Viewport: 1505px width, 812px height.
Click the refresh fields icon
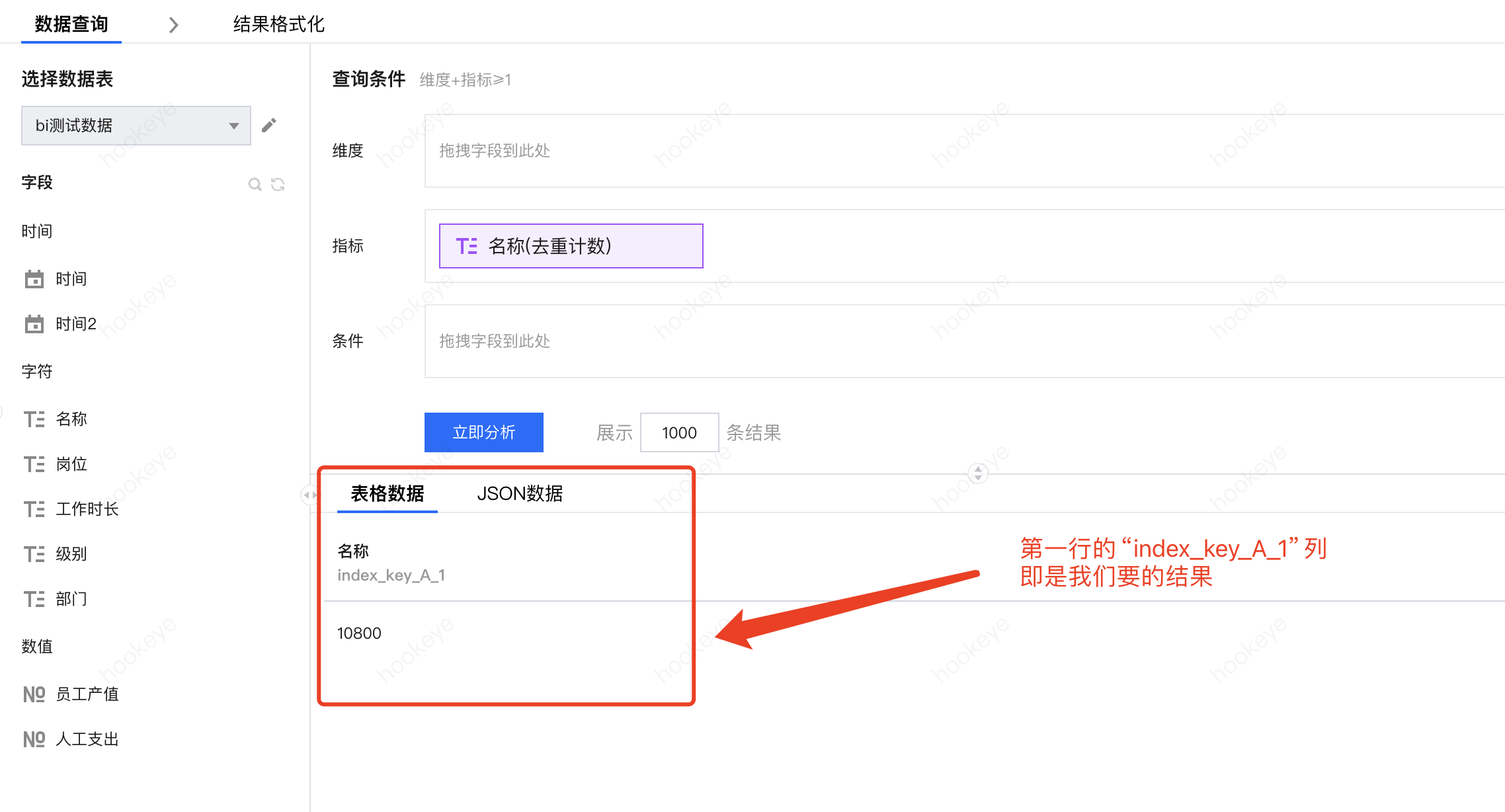278,184
